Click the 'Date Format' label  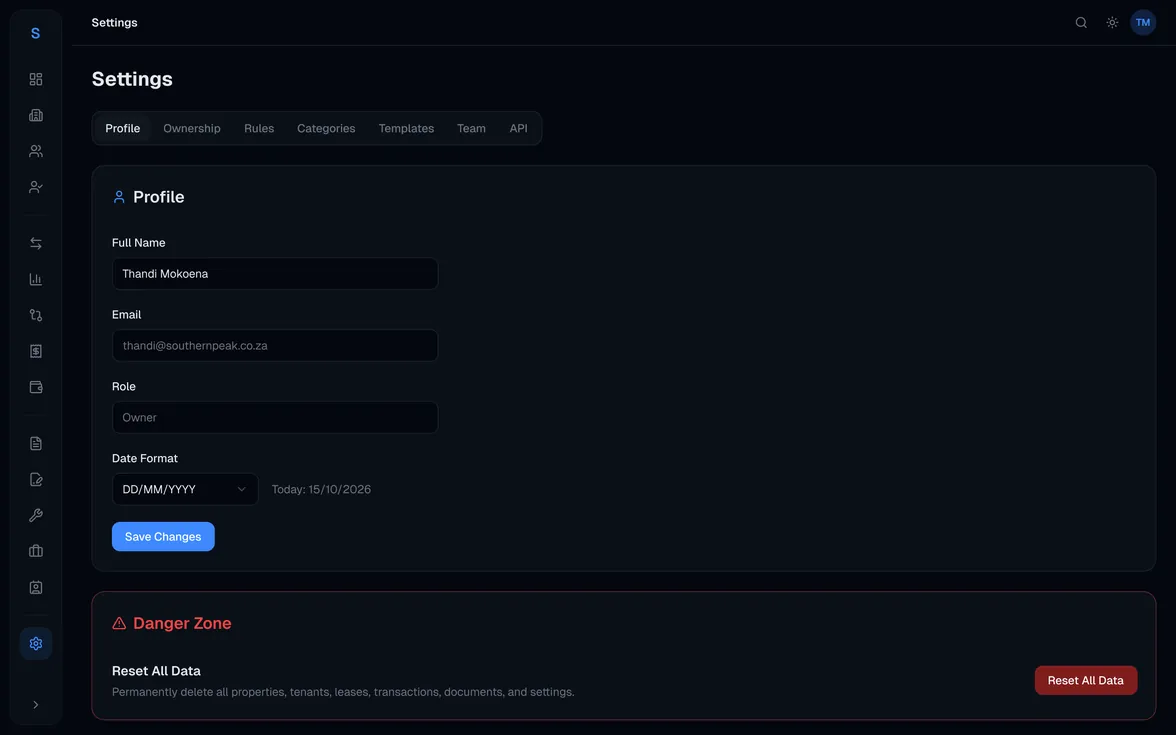point(145,458)
